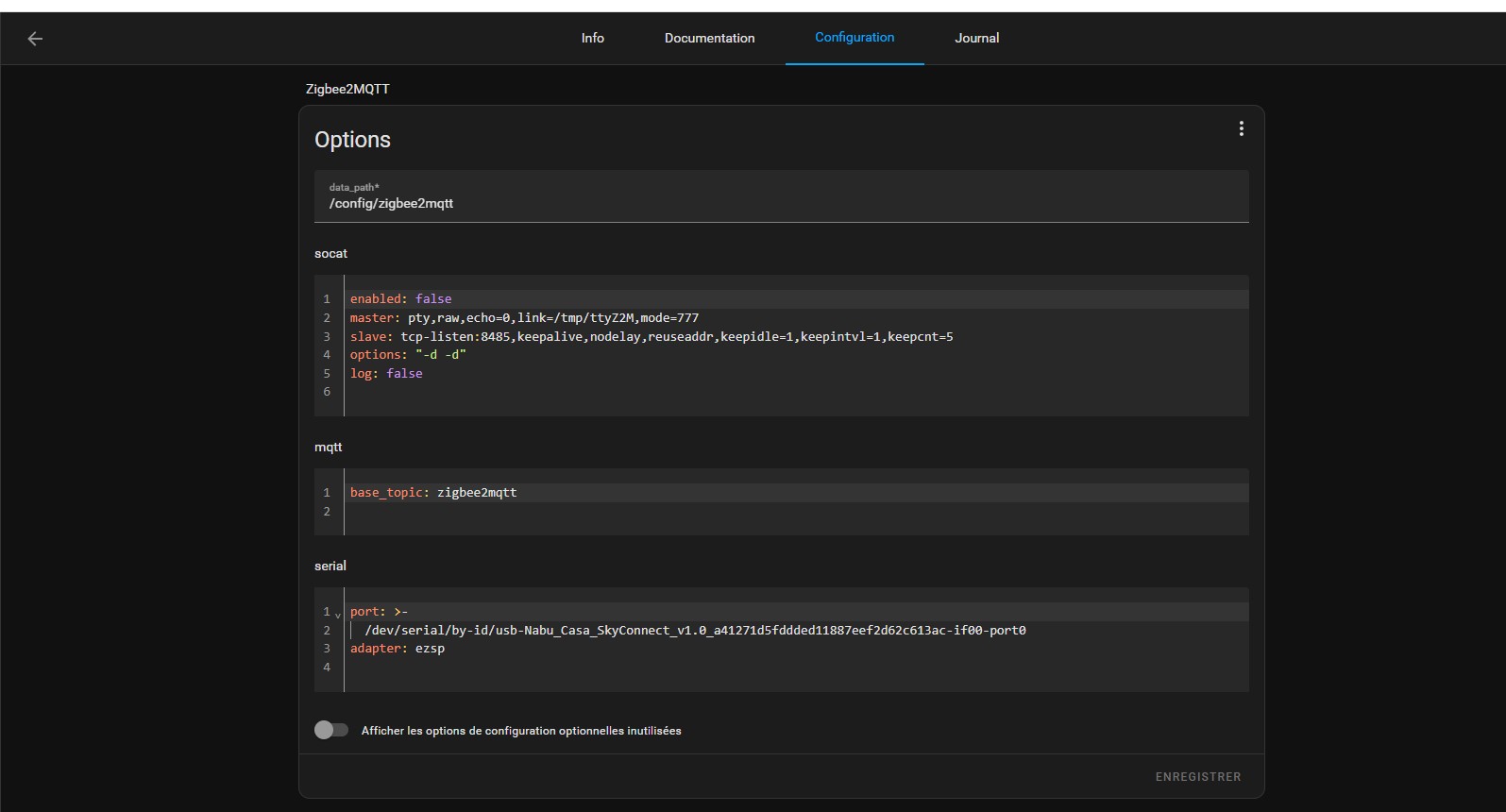
Task: Click the 'adapter: ezsp' line
Action: click(398, 648)
